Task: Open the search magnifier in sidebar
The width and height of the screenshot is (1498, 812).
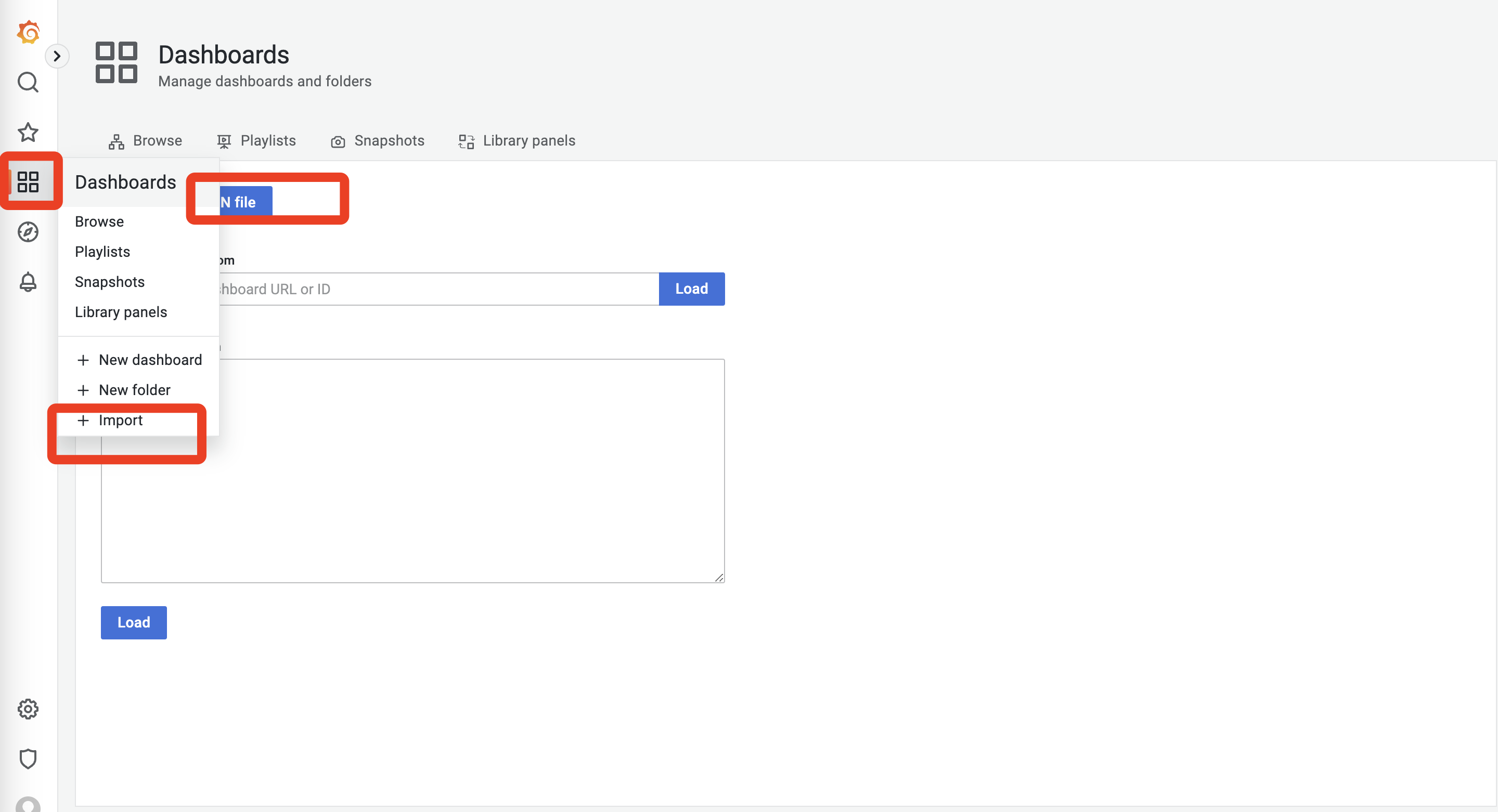Action: pyautogui.click(x=28, y=83)
